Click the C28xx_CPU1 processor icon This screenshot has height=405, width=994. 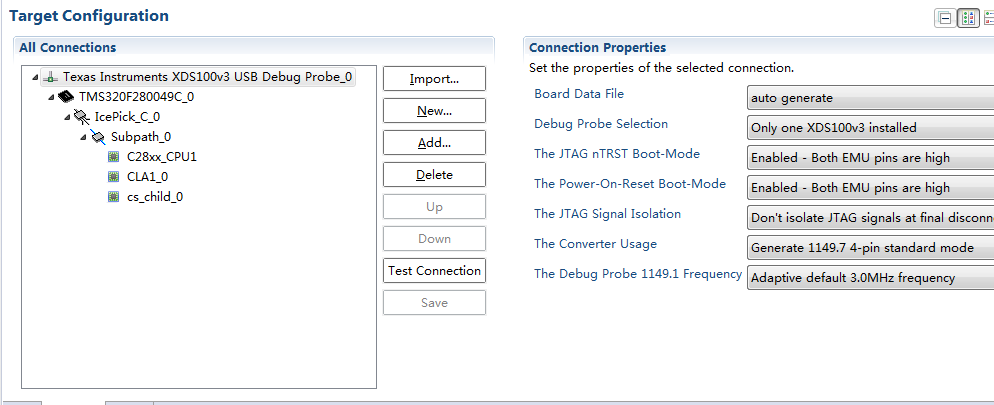[113, 157]
